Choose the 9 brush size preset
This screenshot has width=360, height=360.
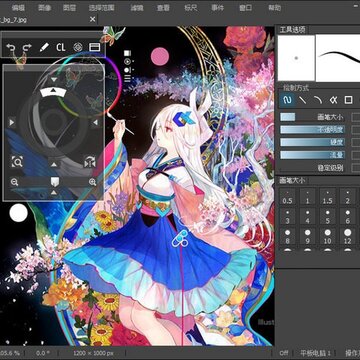(x=307, y=237)
